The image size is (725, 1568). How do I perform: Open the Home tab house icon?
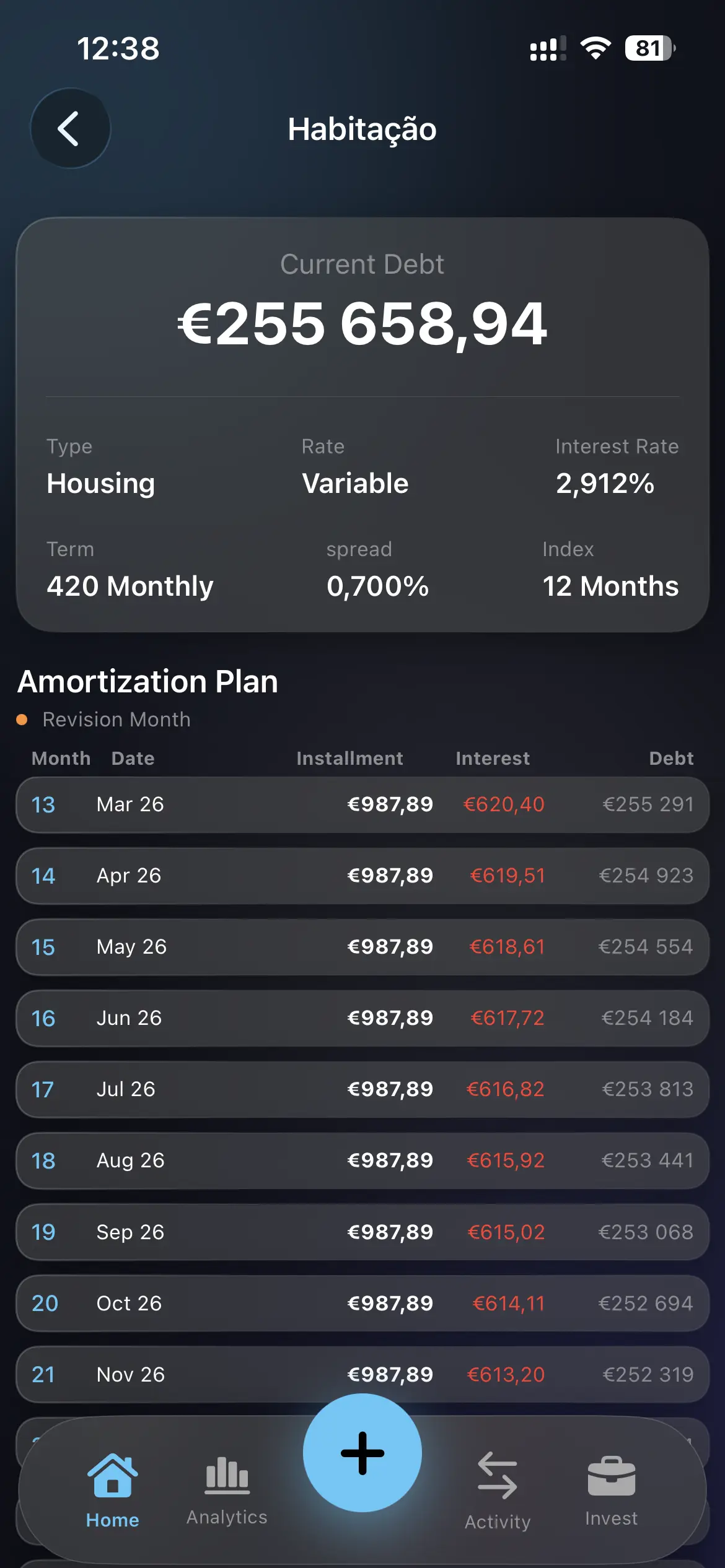point(113,1476)
